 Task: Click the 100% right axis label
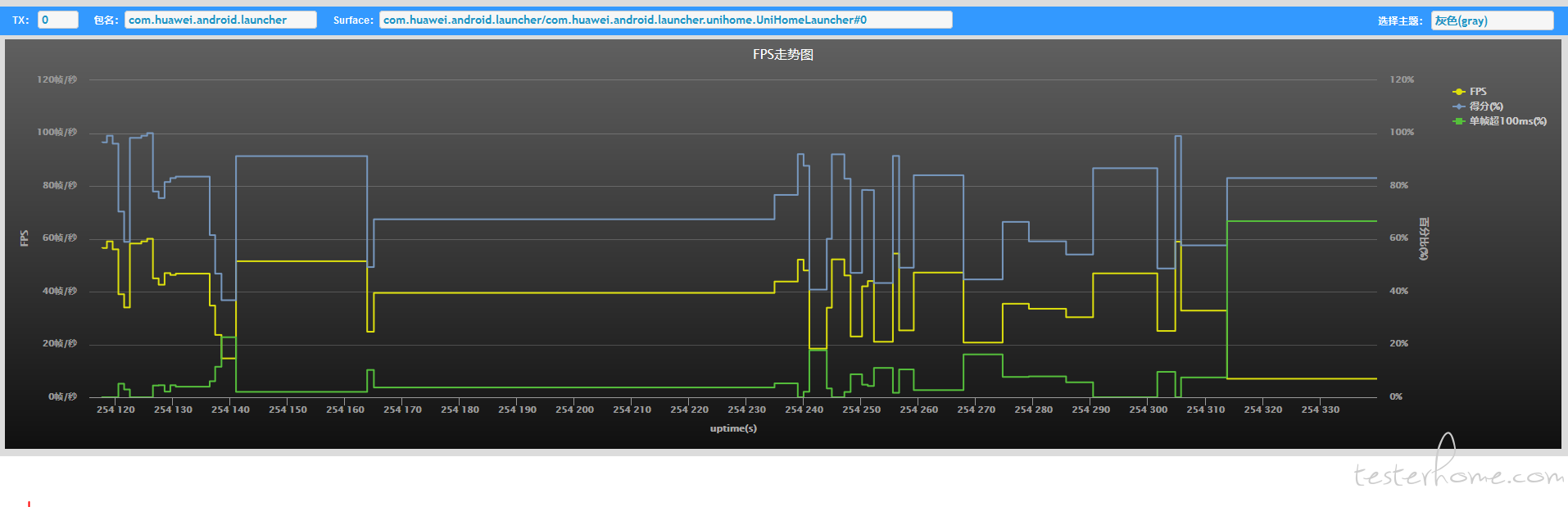coord(1402,132)
